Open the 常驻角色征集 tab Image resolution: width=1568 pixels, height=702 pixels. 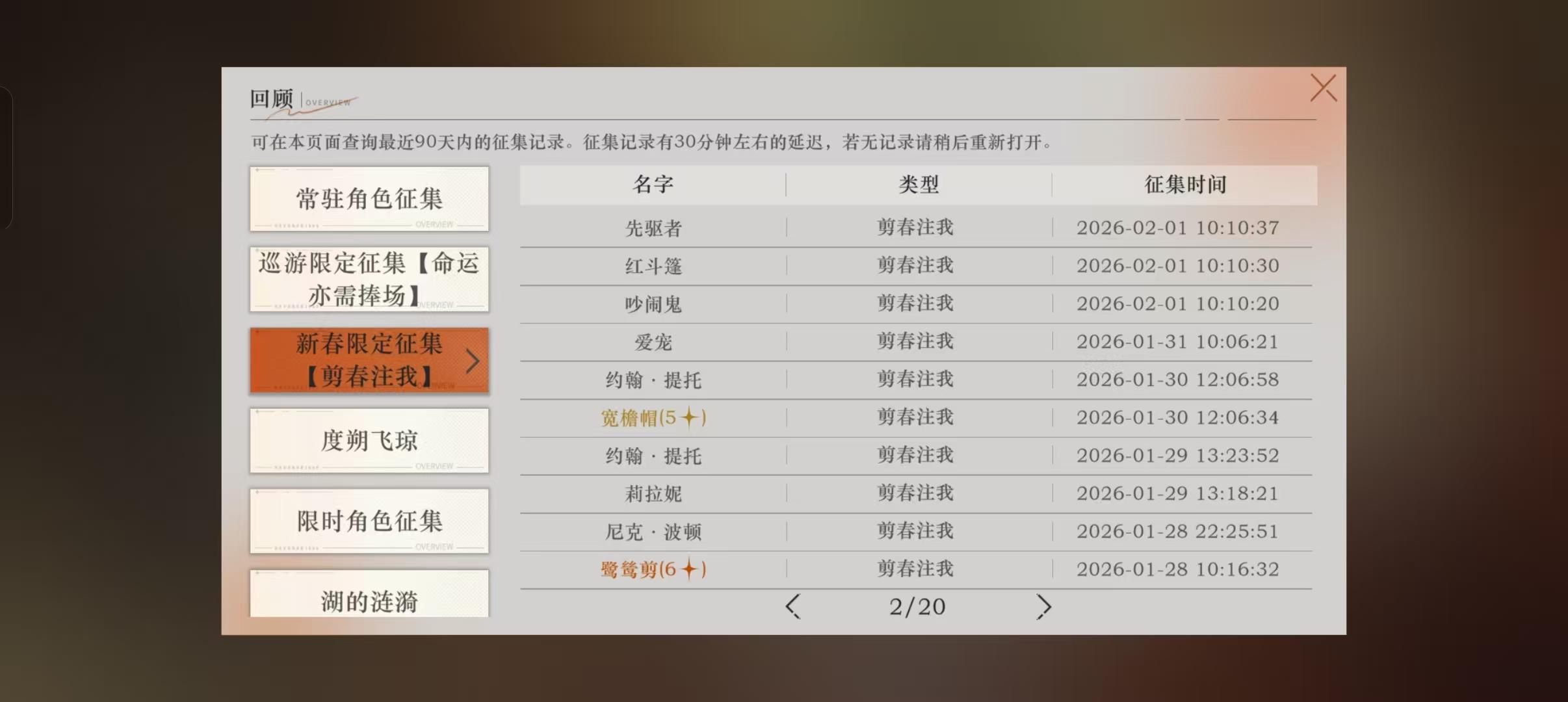point(369,199)
